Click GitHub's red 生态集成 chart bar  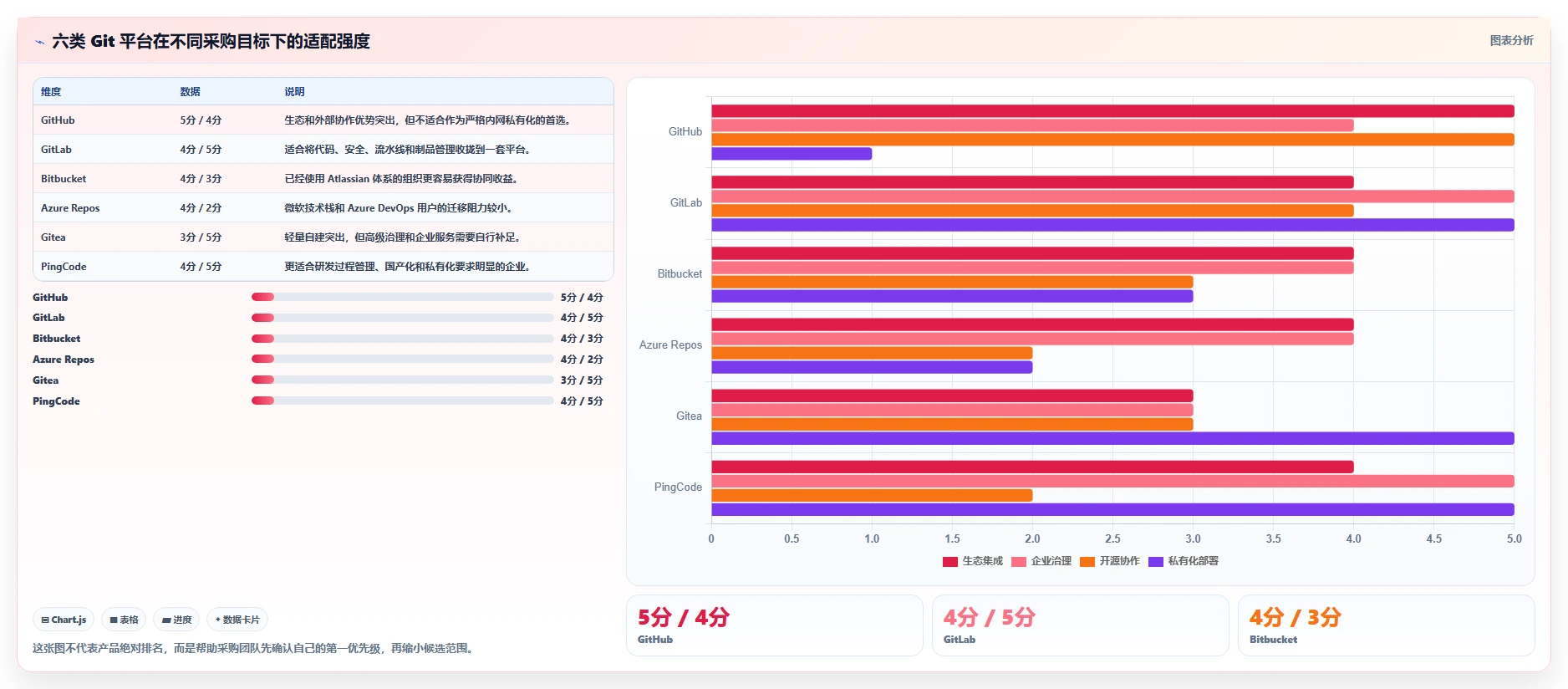click(x=1112, y=111)
